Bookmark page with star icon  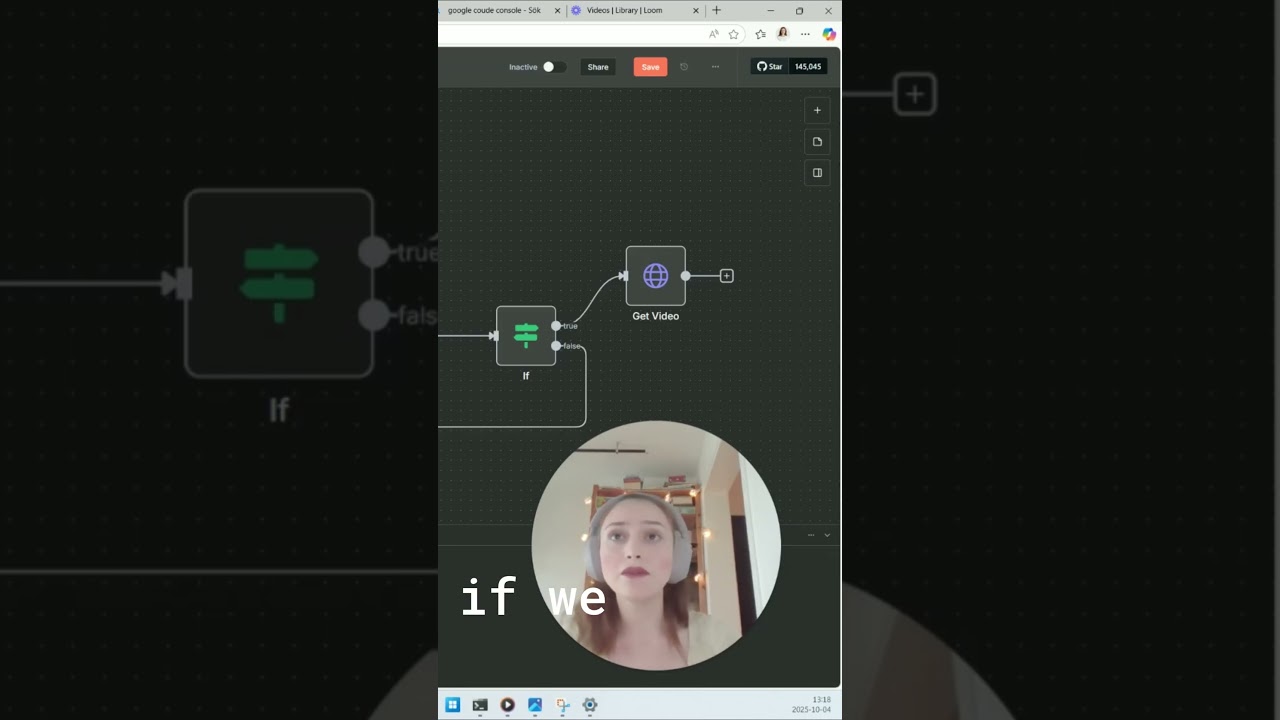tap(733, 34)
